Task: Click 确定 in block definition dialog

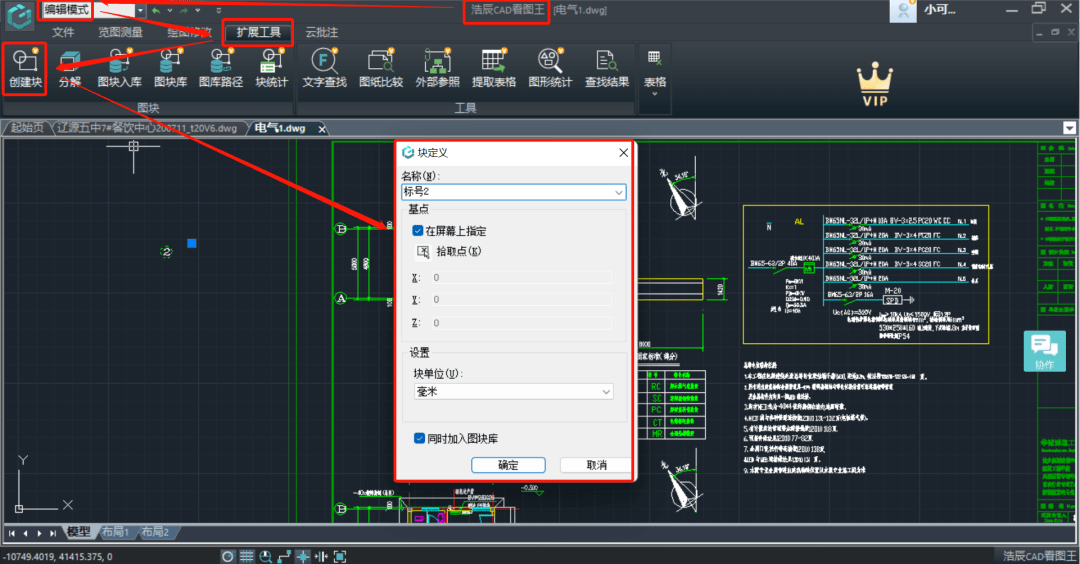Action: click(508, 465)
